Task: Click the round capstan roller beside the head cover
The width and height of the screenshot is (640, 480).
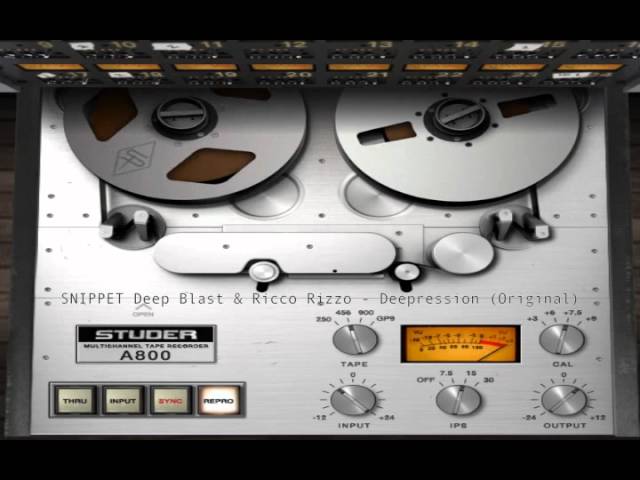Action: pos(463,253)
